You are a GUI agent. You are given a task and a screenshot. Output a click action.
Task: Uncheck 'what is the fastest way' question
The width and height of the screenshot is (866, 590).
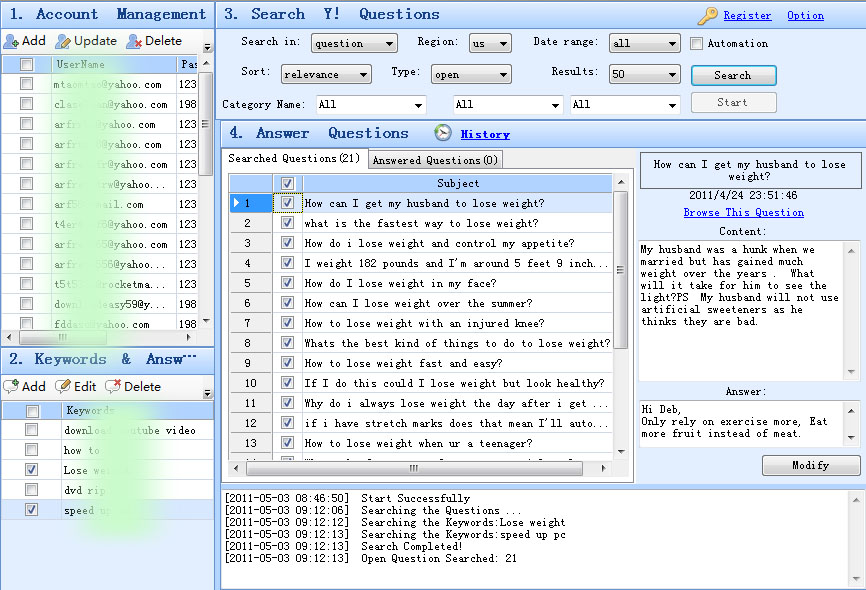pyautogui.click(x=287, y=223)
